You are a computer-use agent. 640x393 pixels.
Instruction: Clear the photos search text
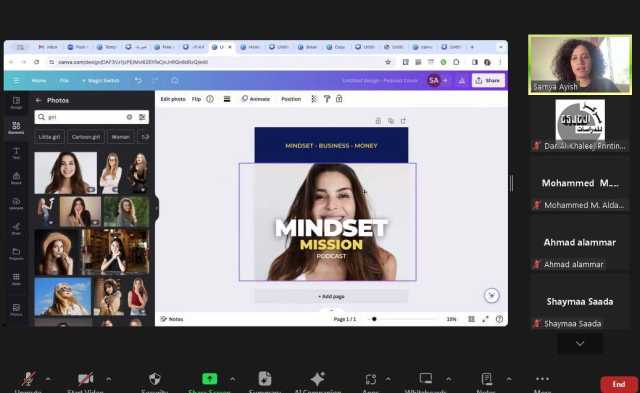(x=129, y=117)
